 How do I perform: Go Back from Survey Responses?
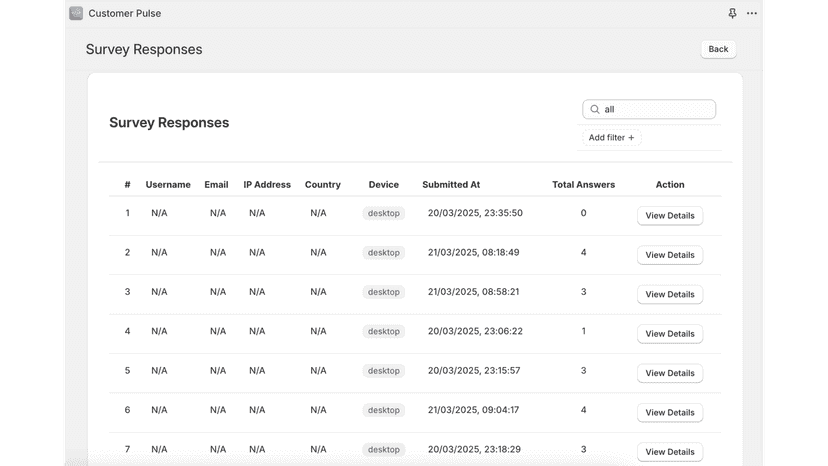pos(718,49)
